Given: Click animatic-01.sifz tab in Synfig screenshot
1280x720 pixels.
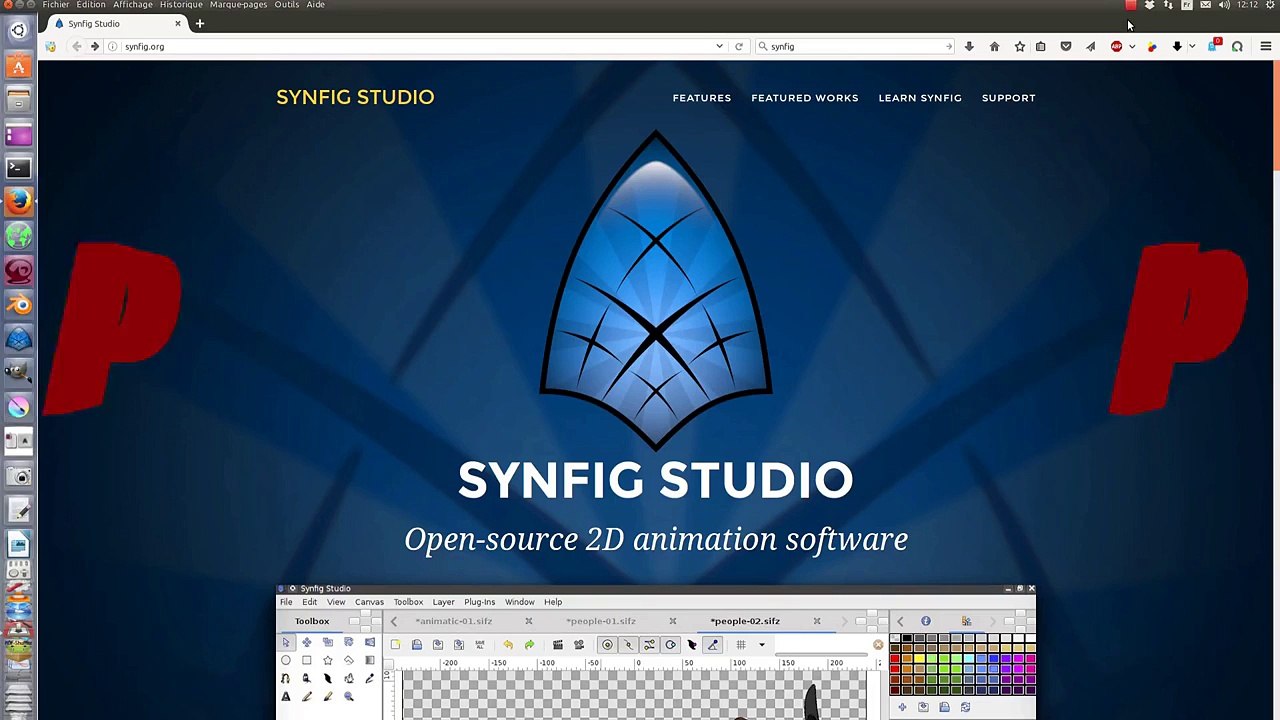Looking at the screenshot, I should click(x=454, y=621).
